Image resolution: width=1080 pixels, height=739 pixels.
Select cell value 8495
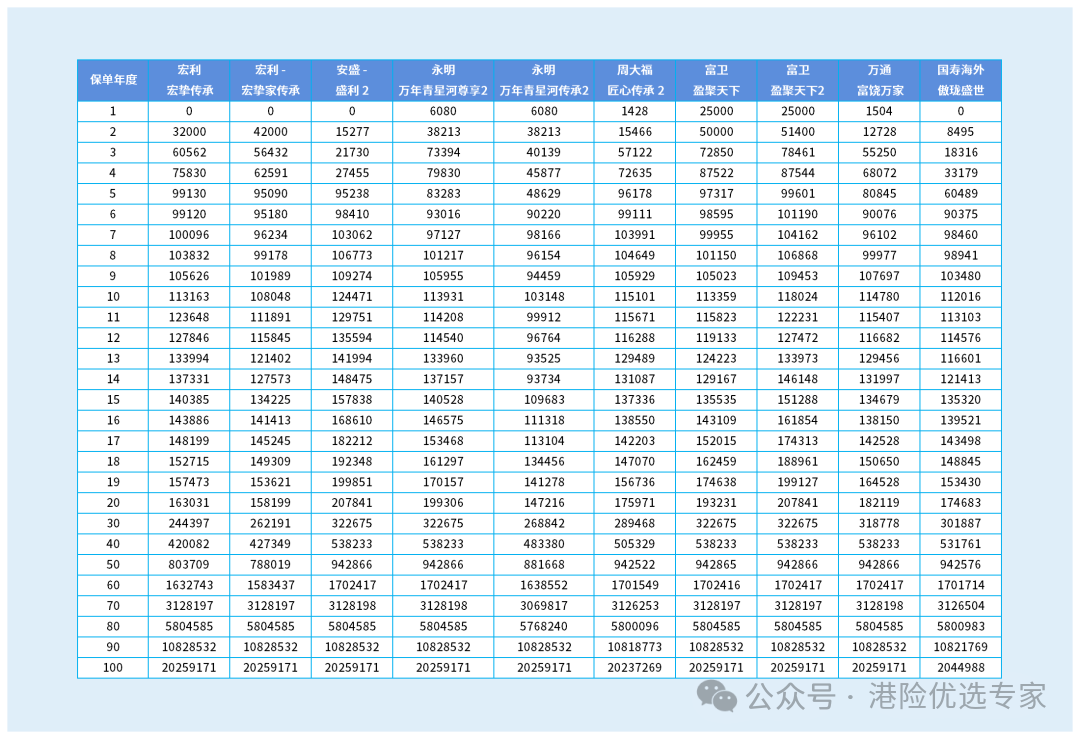(960, 132)
